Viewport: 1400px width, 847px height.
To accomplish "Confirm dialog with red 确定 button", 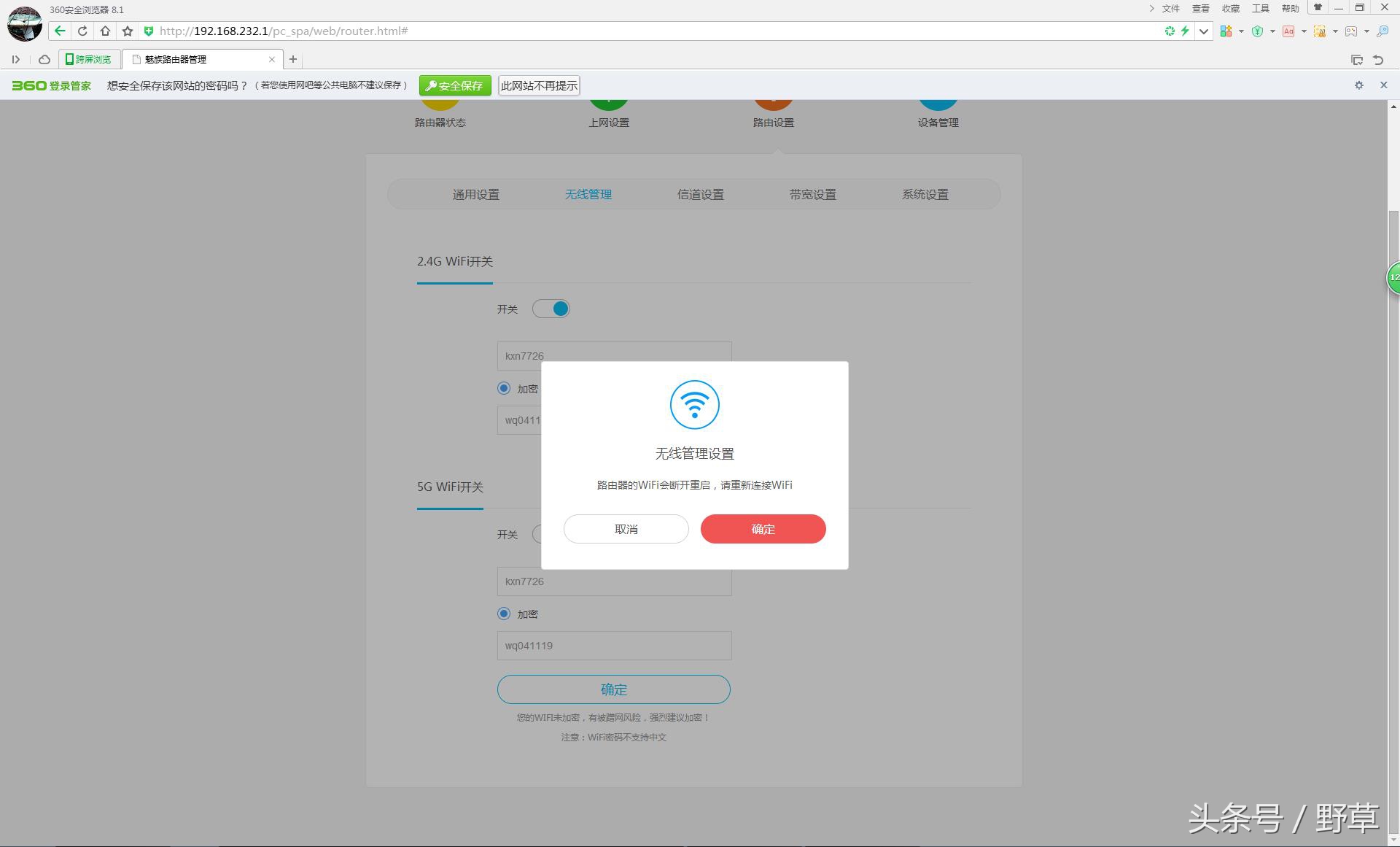I will click(x=763, y=529).
